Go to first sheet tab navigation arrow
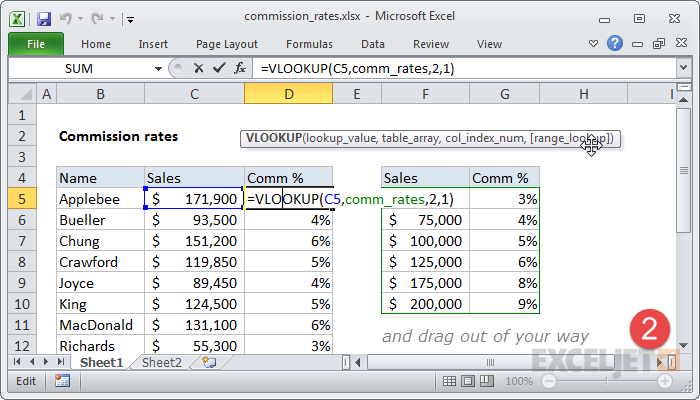700x400 pixels. pyautogui.click(x=17, y=362)
